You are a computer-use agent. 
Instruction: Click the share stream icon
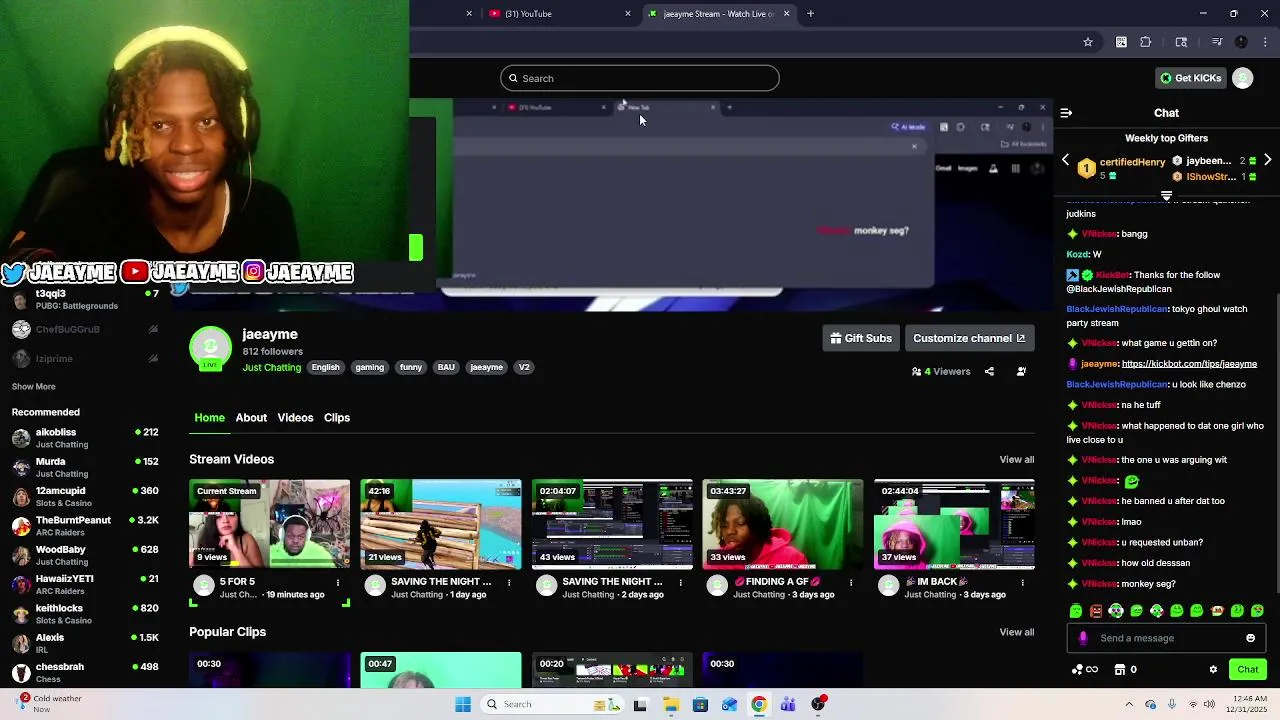[x=989, y=371]
